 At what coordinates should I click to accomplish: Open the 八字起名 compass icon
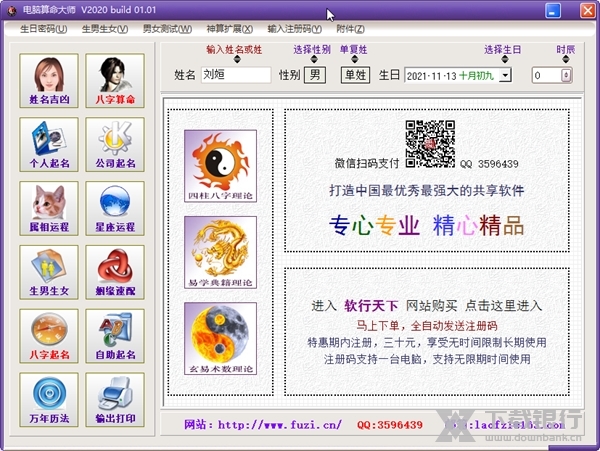pos(49,336)
